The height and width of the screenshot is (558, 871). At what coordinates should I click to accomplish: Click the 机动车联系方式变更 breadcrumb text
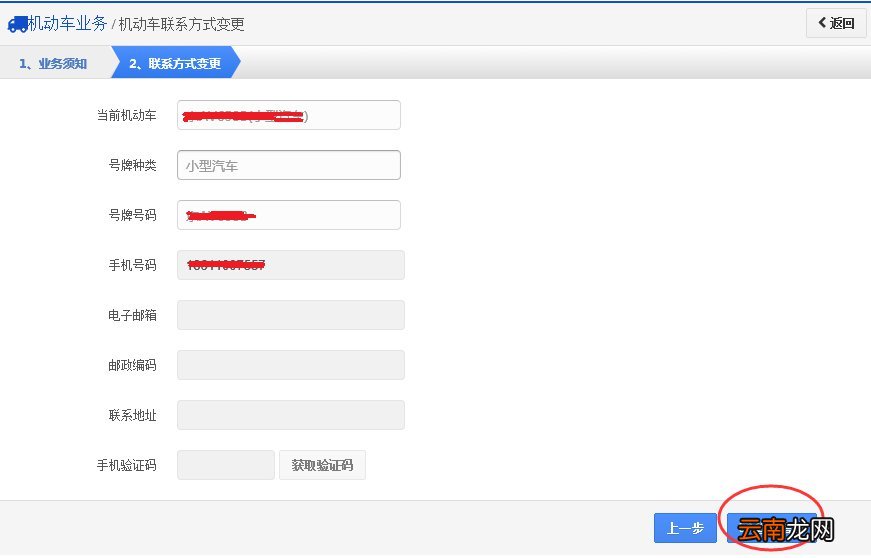click(182, 24)
